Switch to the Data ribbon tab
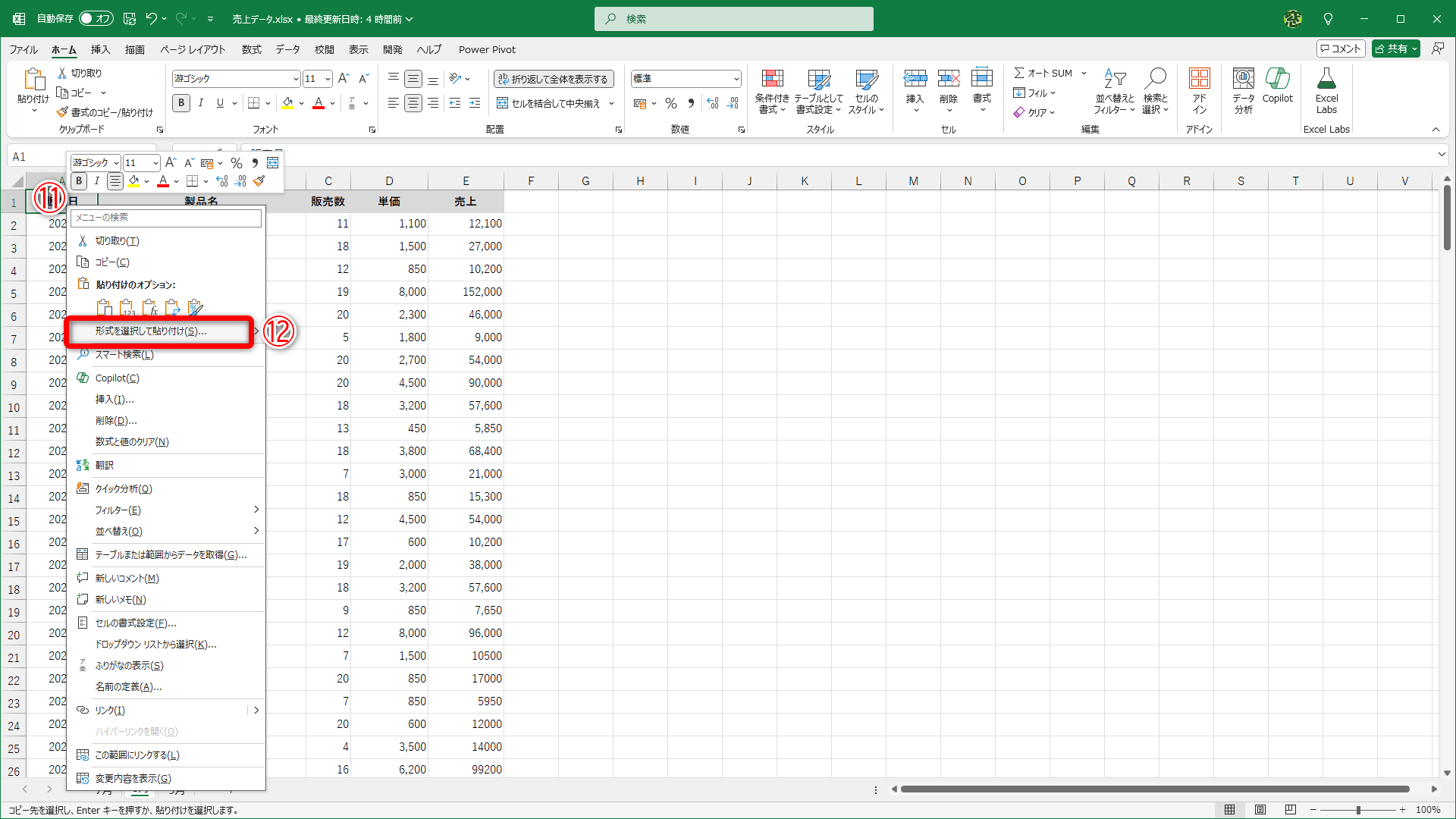Image resolution: width=1456 pixels, height=819 pixels. tap(287, 49)
